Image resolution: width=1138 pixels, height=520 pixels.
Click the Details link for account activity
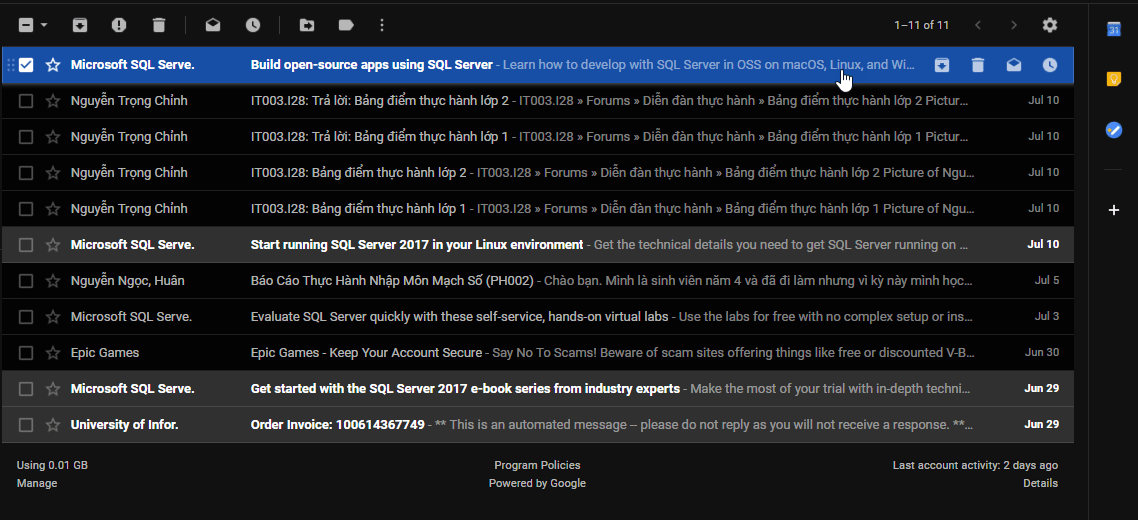click(x=1040, y=483)
